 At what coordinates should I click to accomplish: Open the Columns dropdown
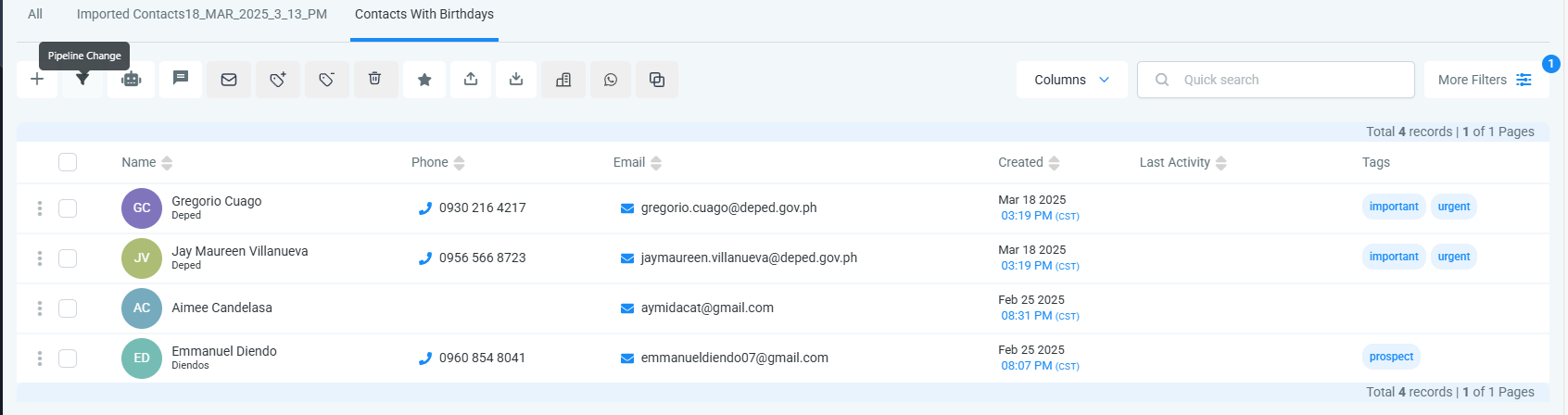1072,80
